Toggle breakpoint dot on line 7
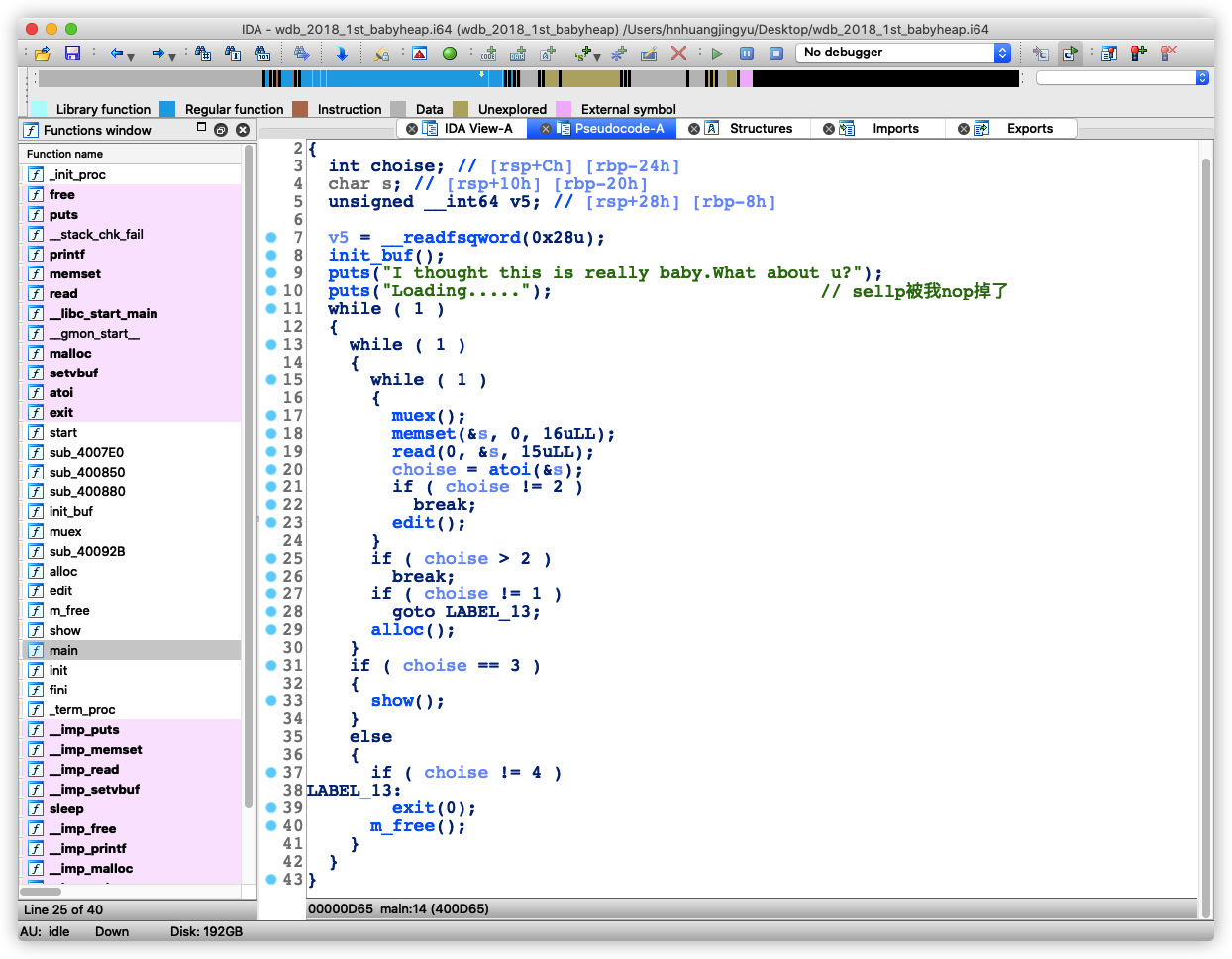Viewport: 1232px width, 959px height. 271,237
